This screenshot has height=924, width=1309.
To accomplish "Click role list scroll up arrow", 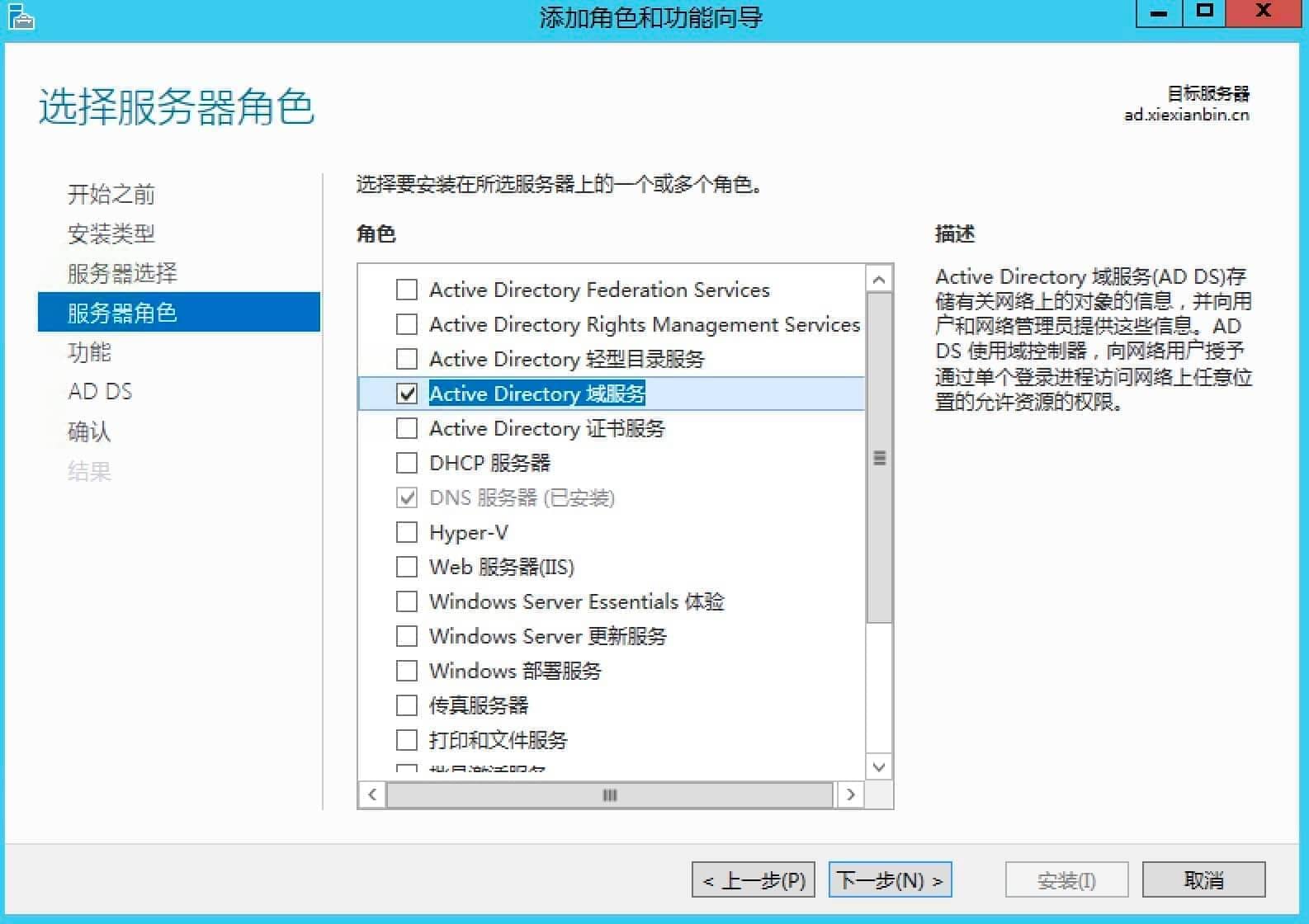I will [879, 280].
